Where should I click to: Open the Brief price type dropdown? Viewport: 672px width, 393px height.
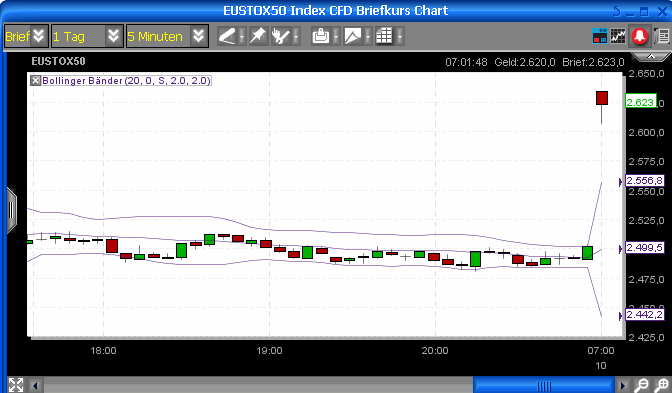click(x=26, y=36)
